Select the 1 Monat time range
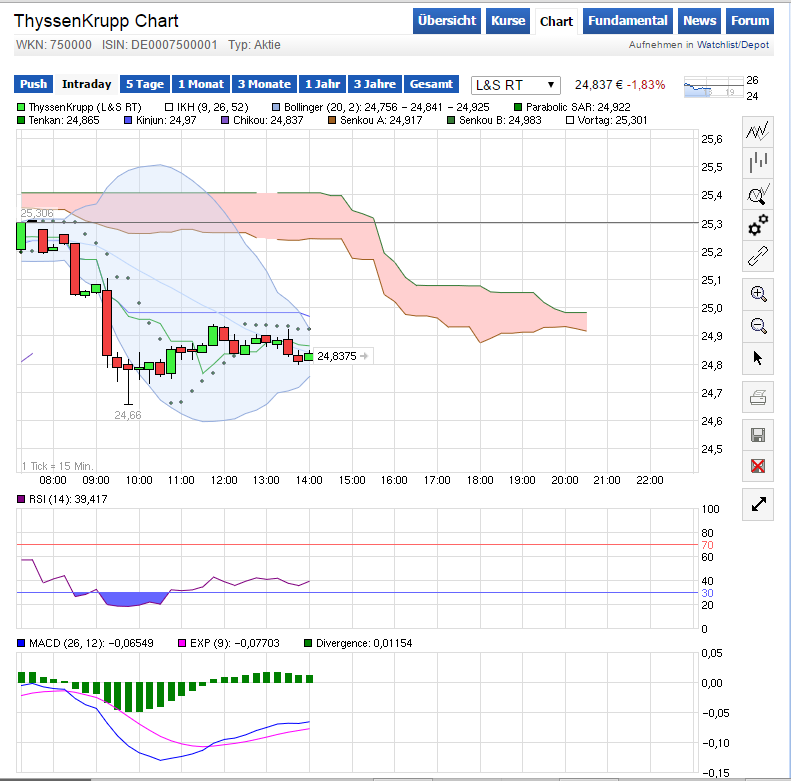Screen dimensions: 791x781 pos(201,85)
